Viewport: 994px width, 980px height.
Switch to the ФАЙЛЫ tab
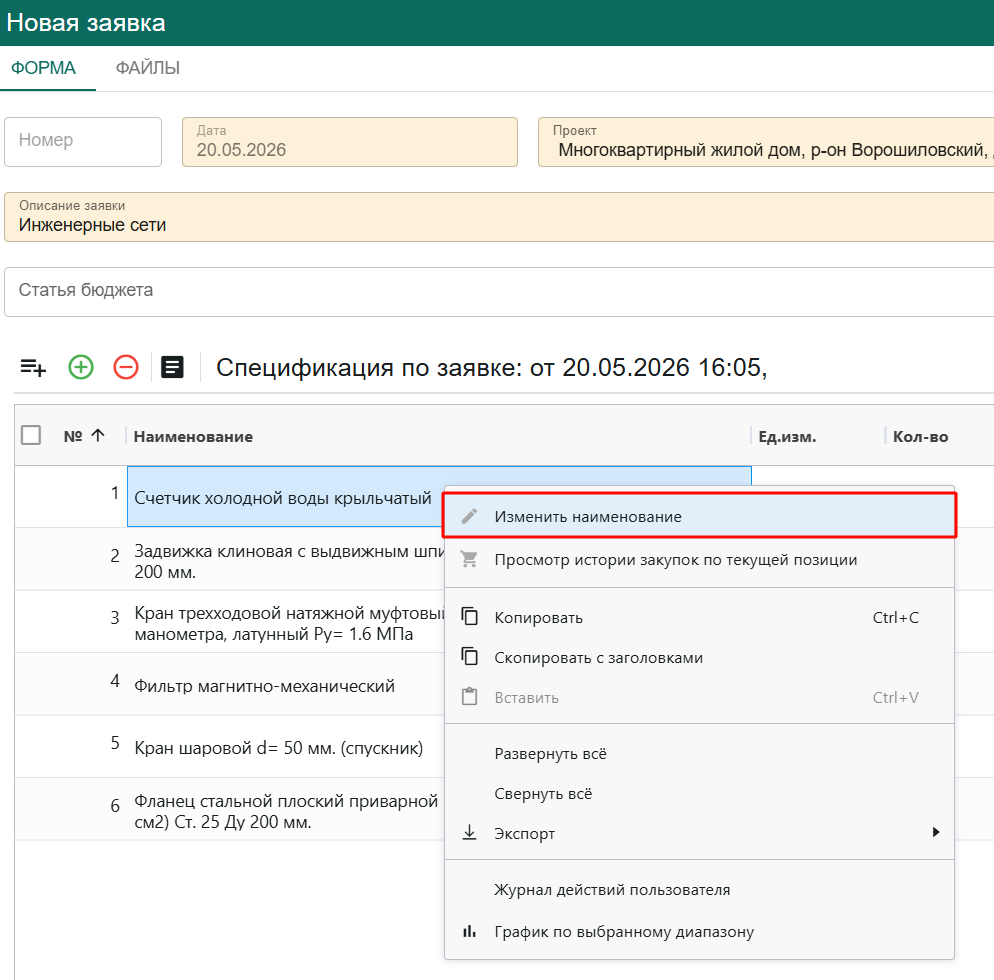point(148,68)
